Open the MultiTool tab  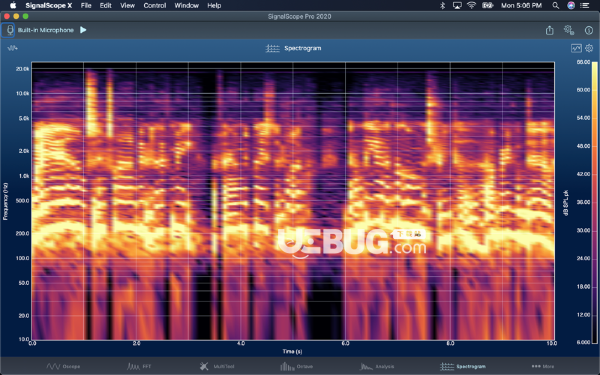(x=217, y=366)
